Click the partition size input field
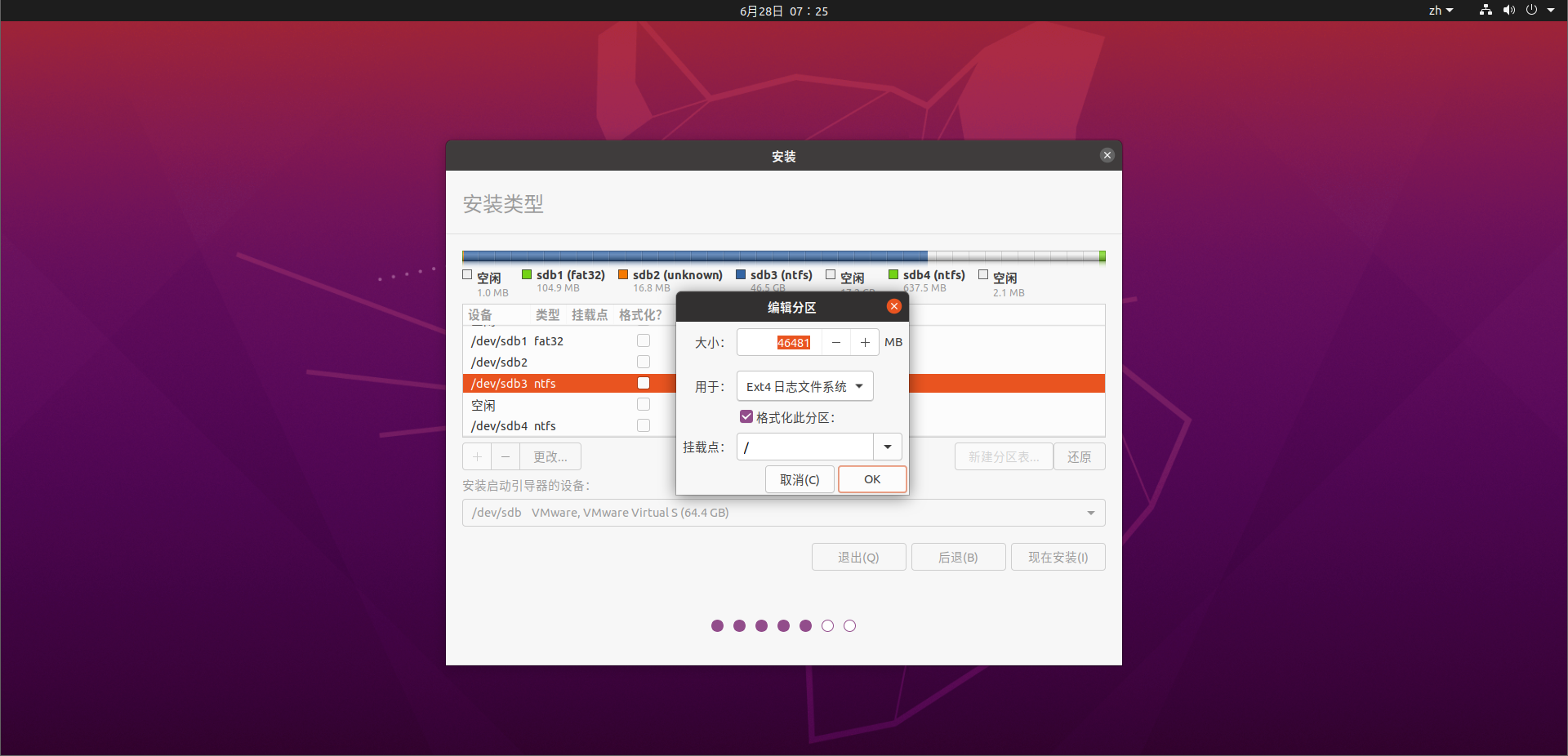This screenshot has height=756, width=1568. pyautogui.click(x=780, y=343)
